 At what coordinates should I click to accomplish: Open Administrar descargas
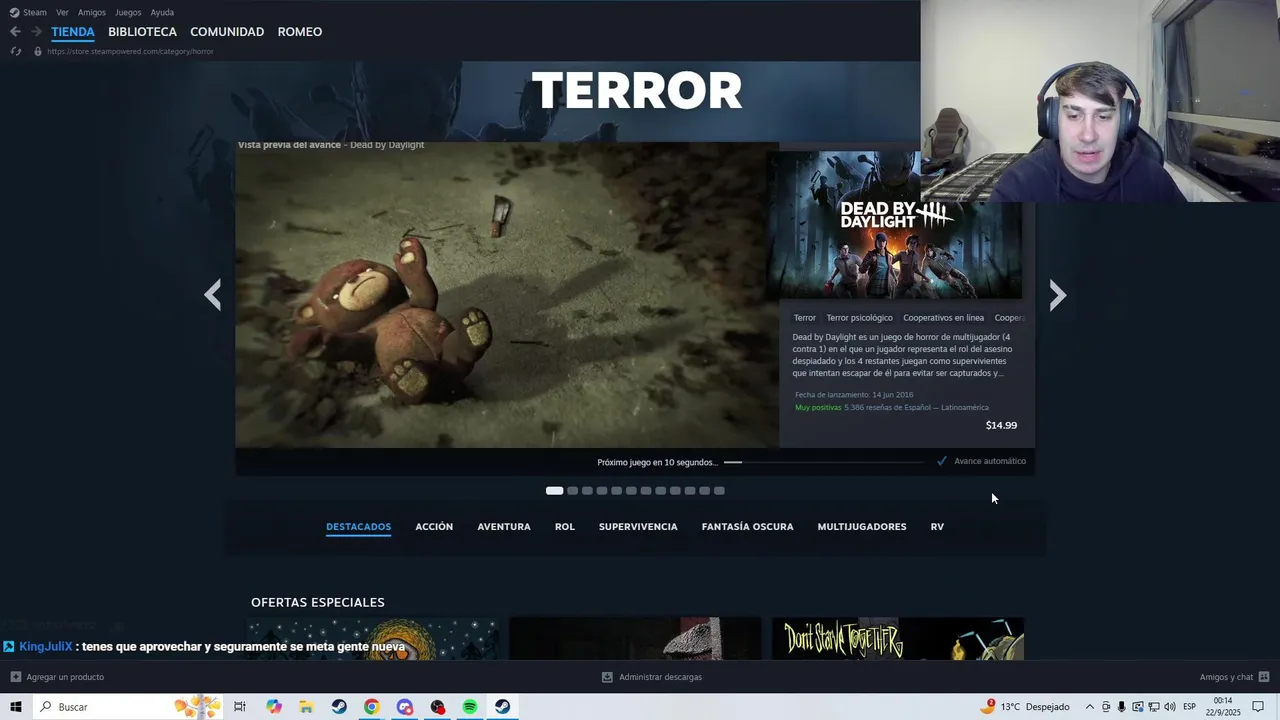coord(660,677)
